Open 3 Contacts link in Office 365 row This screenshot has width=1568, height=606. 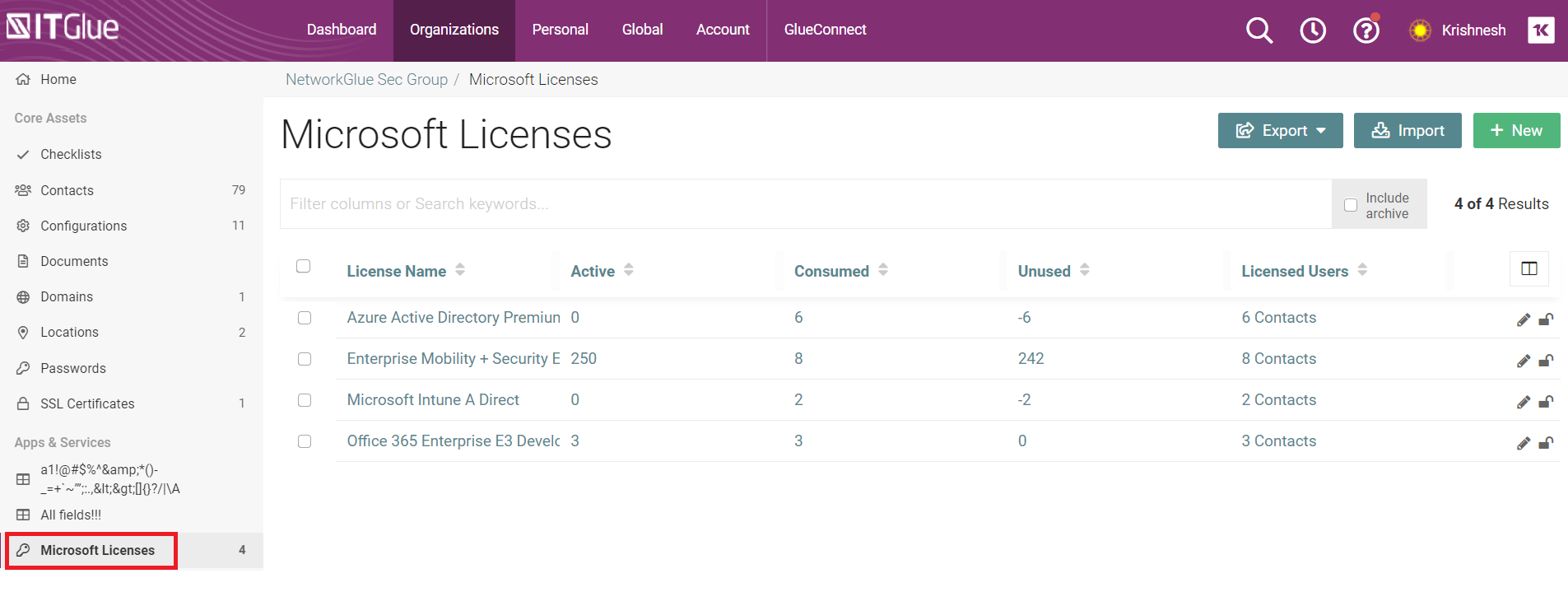point(1279,441)
